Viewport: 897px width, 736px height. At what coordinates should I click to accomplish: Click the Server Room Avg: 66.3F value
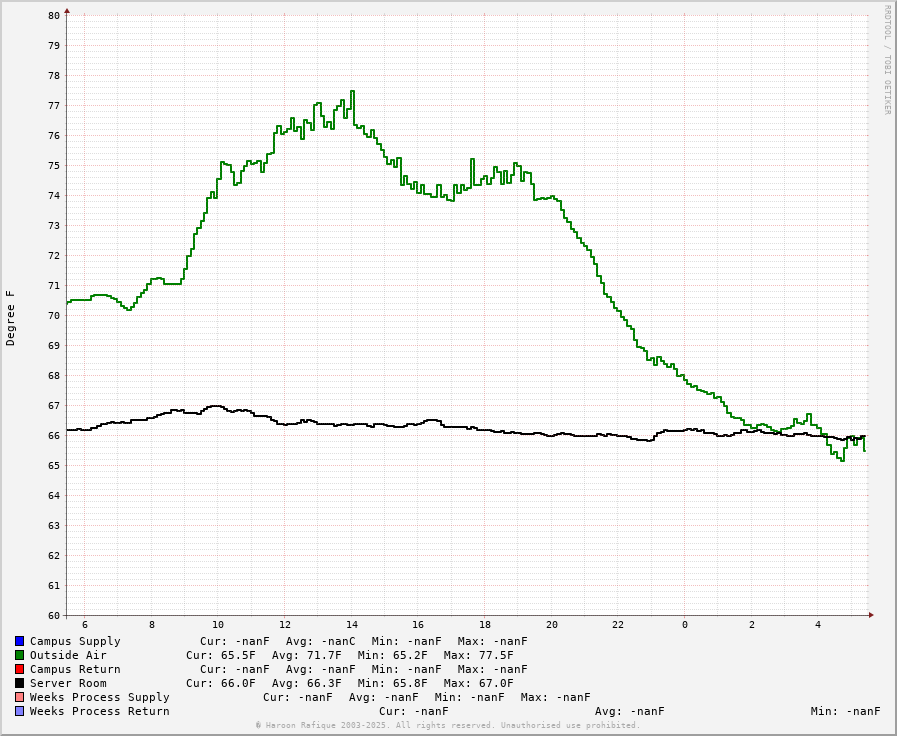pyautogui.click(x=307, y=683)
